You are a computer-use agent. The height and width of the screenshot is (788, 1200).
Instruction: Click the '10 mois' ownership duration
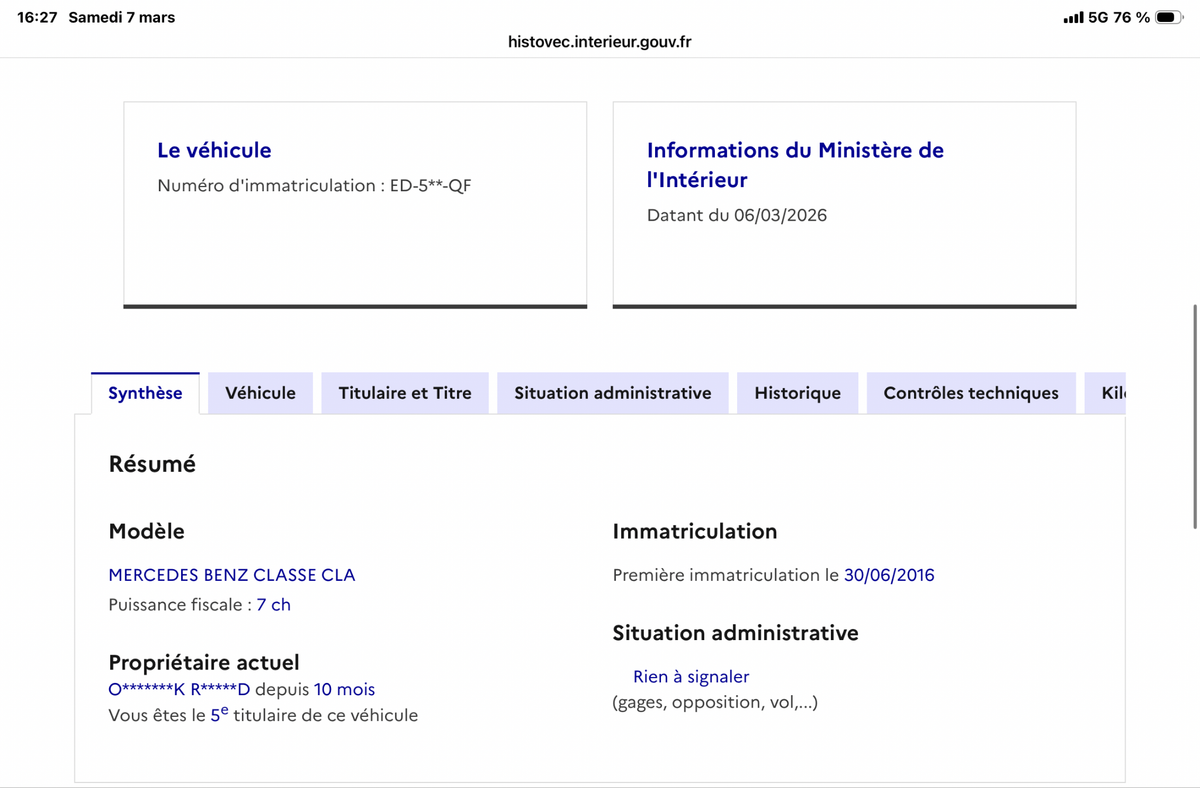point(345,689)
